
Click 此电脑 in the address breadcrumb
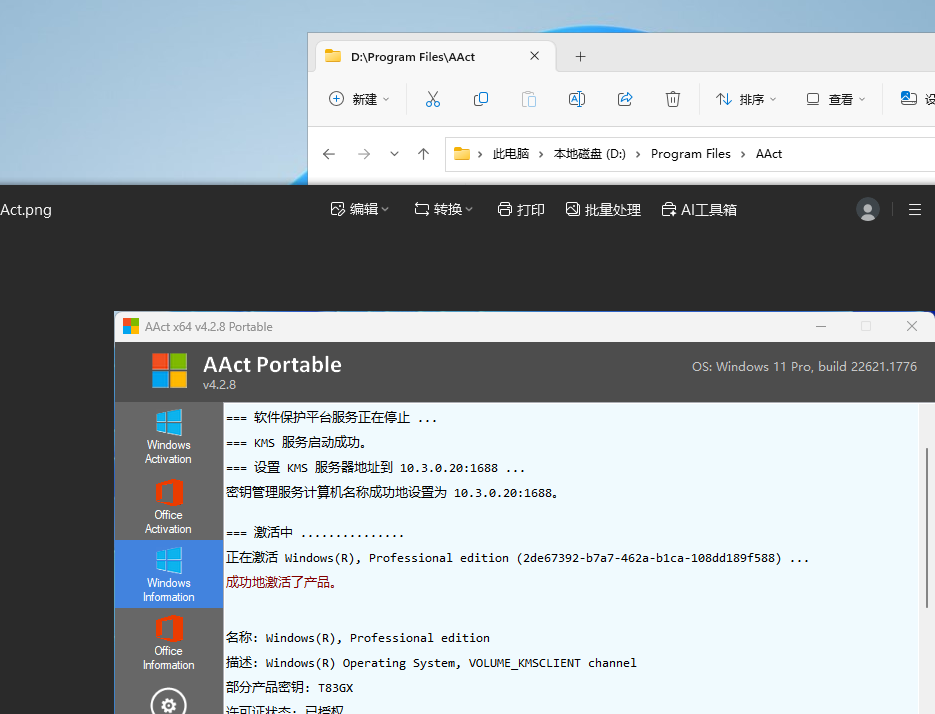[511, 154]
